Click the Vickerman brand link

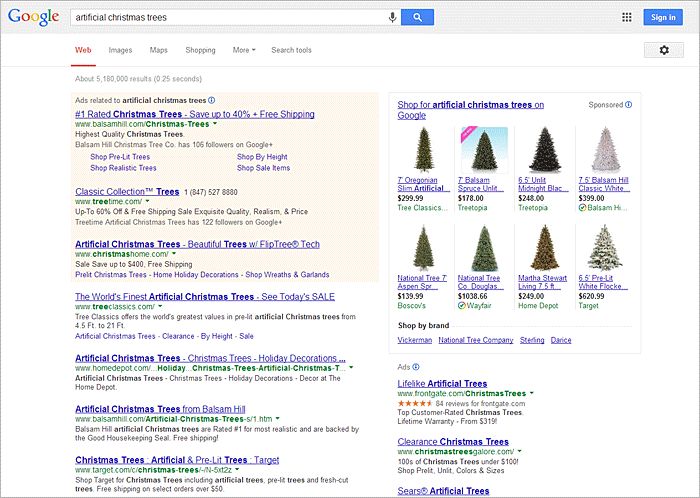(x=414, y=340)
